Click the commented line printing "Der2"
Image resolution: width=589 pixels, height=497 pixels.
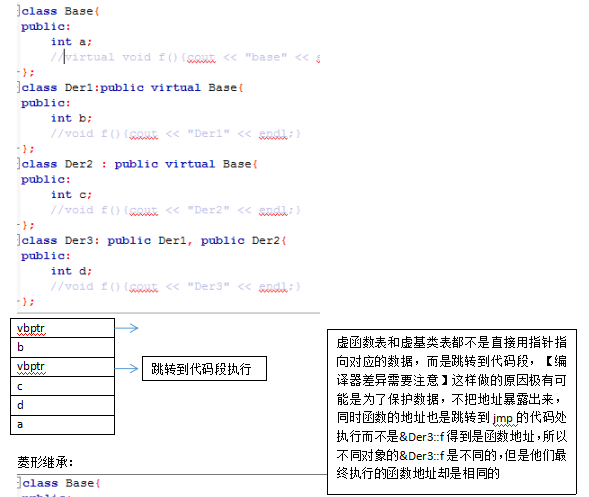pyautogui.click(x=176, y=210)
